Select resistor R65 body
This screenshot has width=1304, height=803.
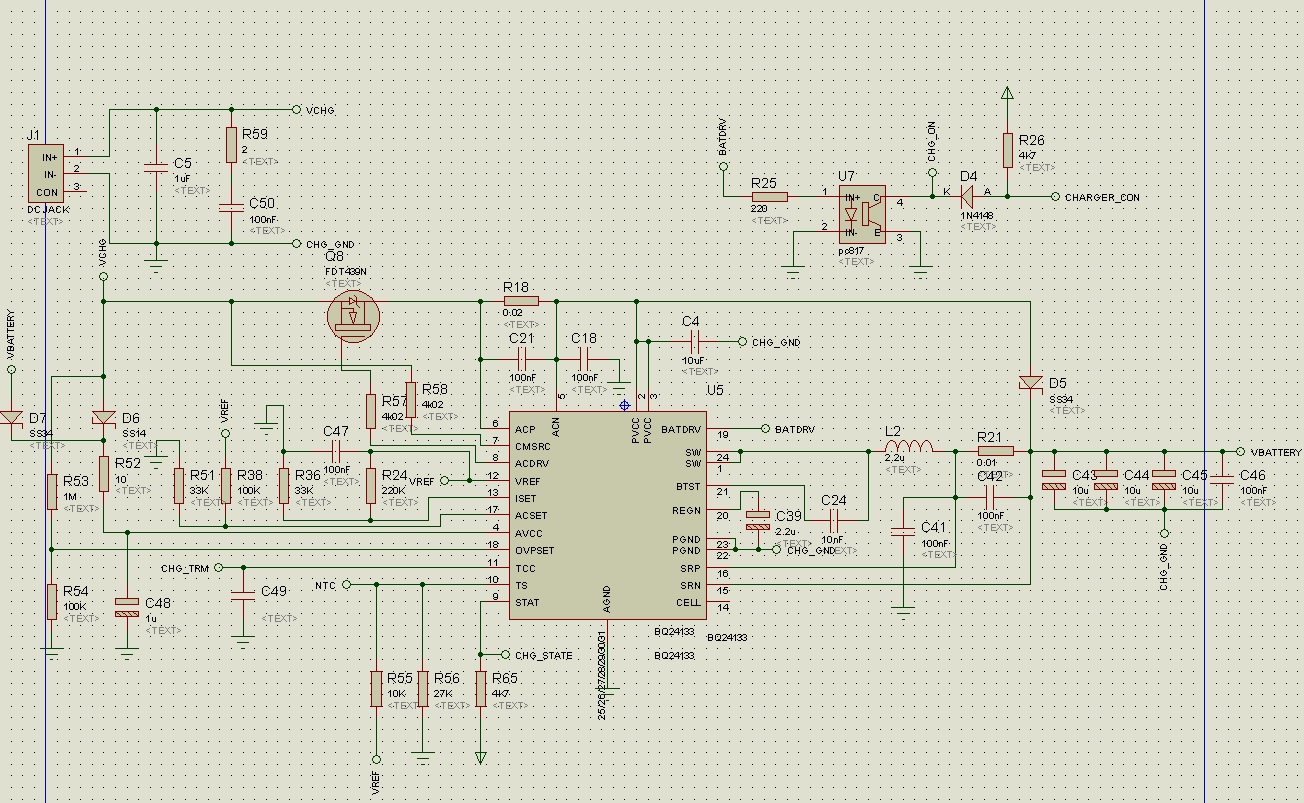tap(481, 689)
